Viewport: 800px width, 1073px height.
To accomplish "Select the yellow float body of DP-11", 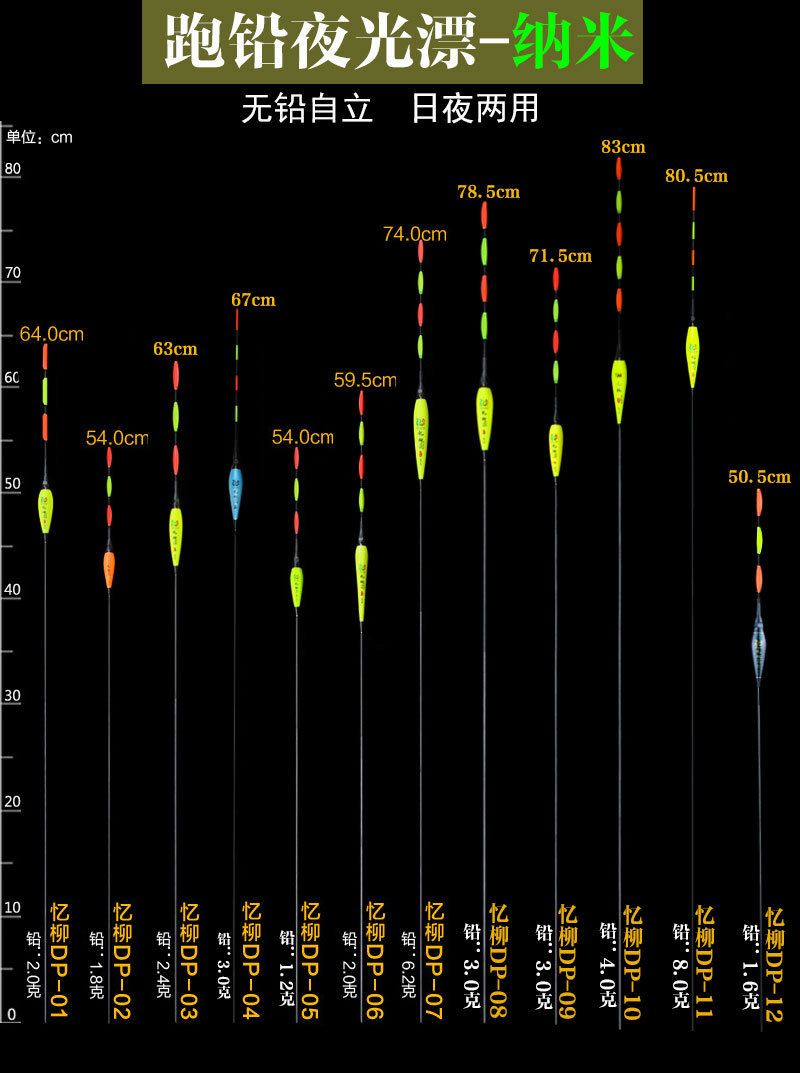I will (x=692, y=356).
